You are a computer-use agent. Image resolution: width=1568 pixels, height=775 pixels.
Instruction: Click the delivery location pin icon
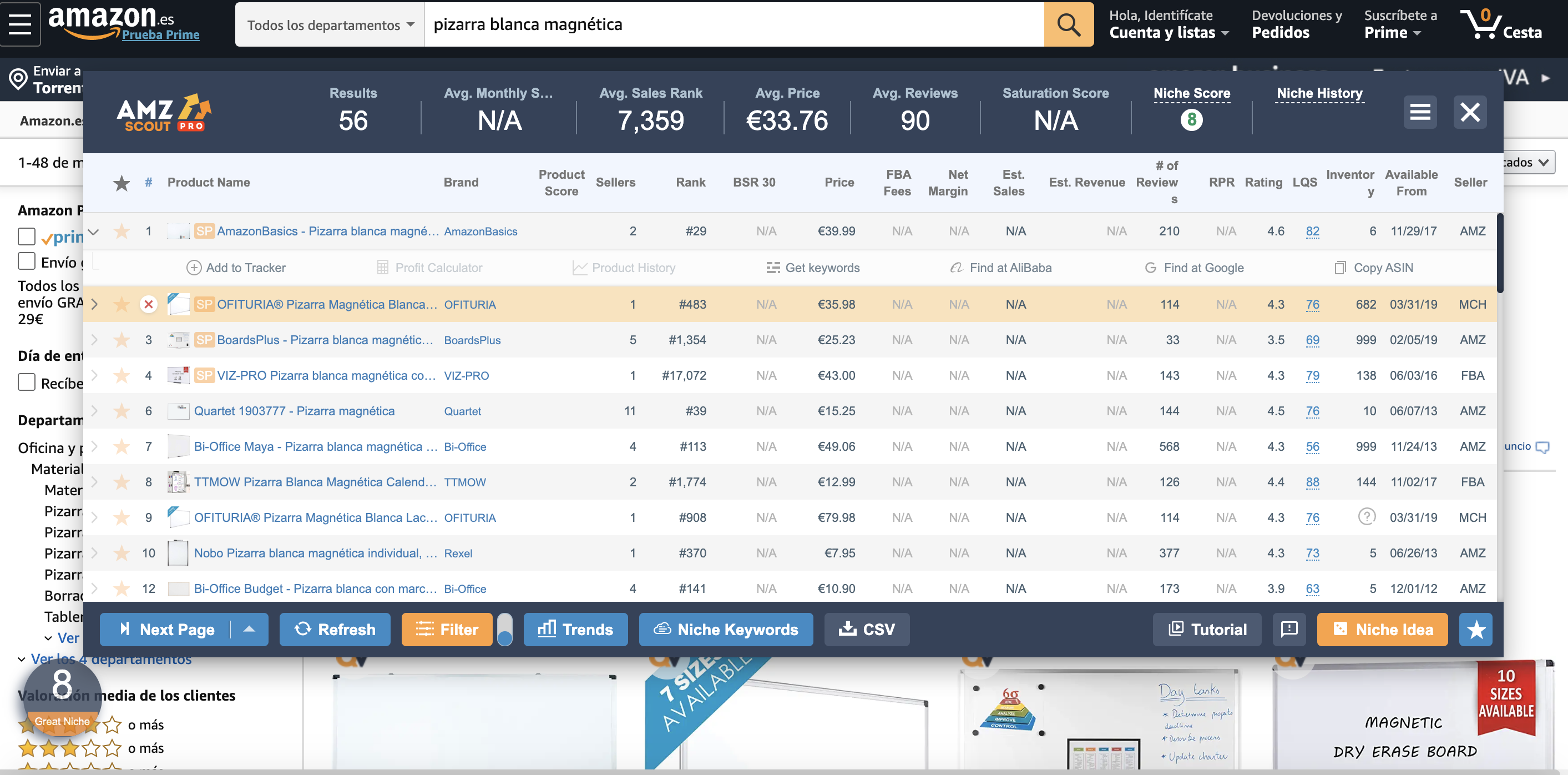coord(18,79)
